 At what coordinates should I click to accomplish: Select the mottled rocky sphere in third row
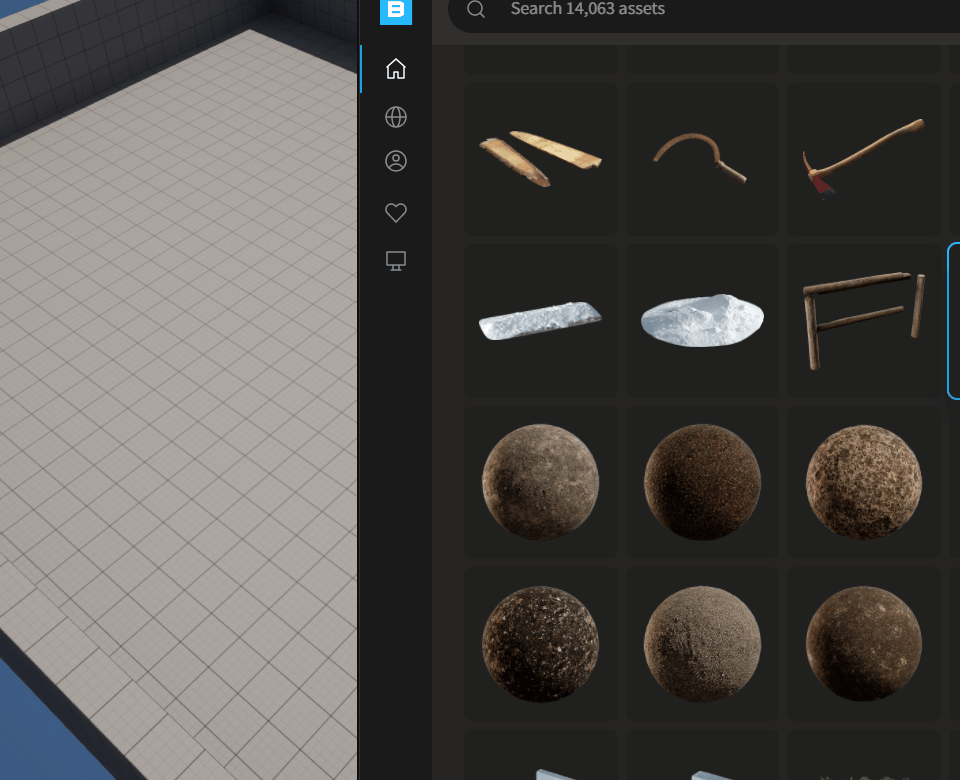click(x=864, y=482)
